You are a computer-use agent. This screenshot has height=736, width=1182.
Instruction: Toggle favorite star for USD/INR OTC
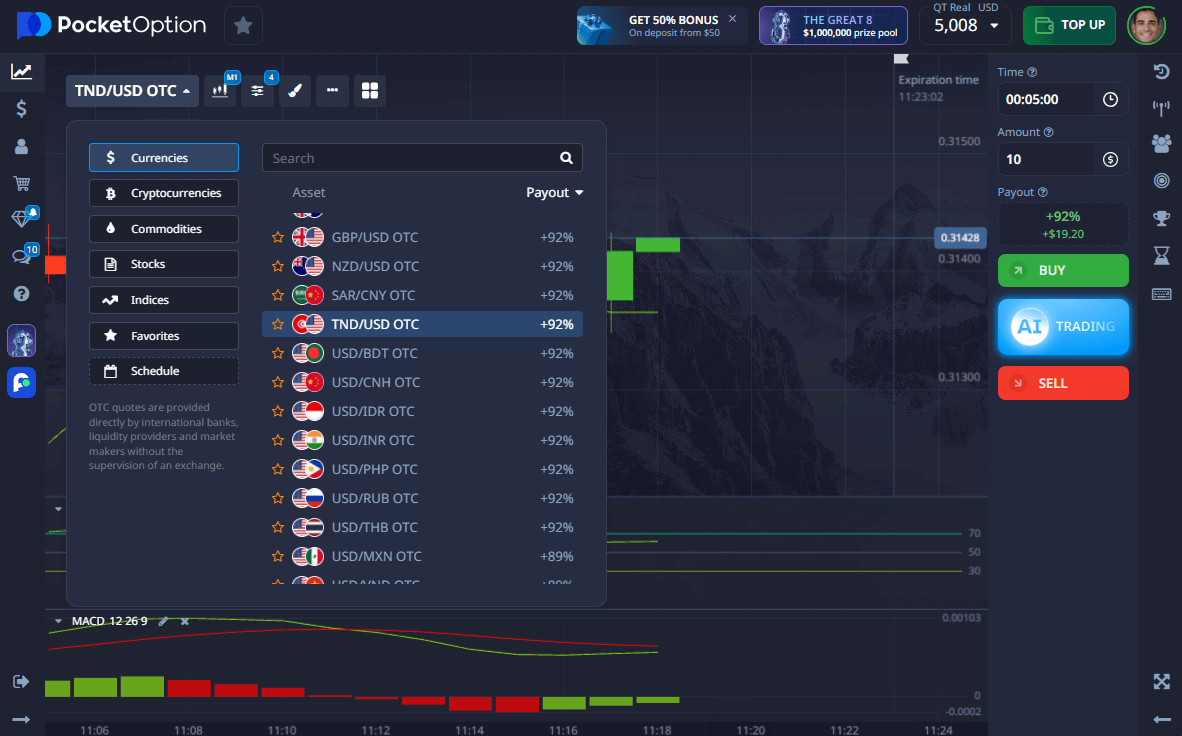(278, 441)
